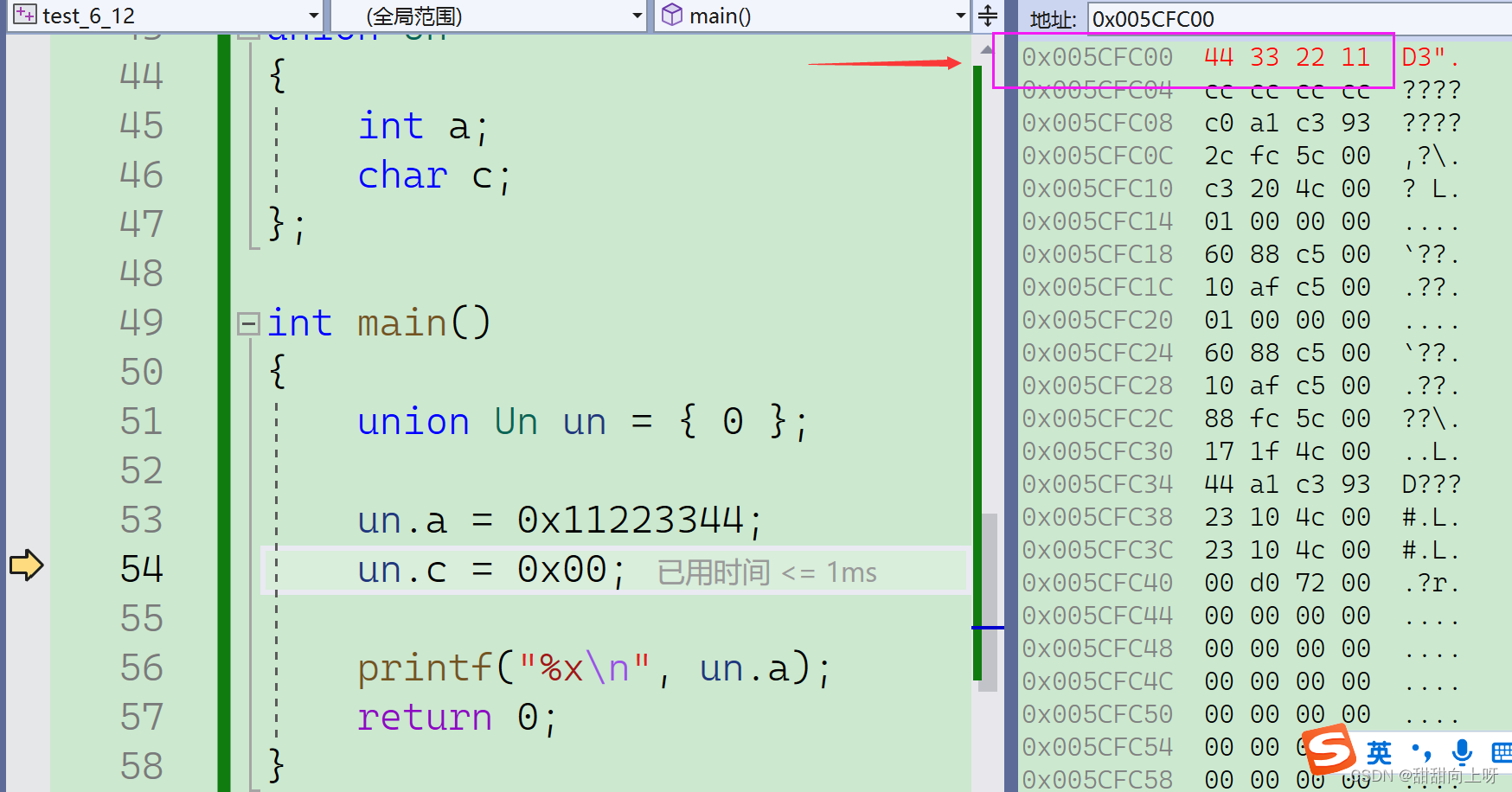1512x792 pixels.
Task: Click line number 51 in the gutter
Action: (x=141, y=421)
